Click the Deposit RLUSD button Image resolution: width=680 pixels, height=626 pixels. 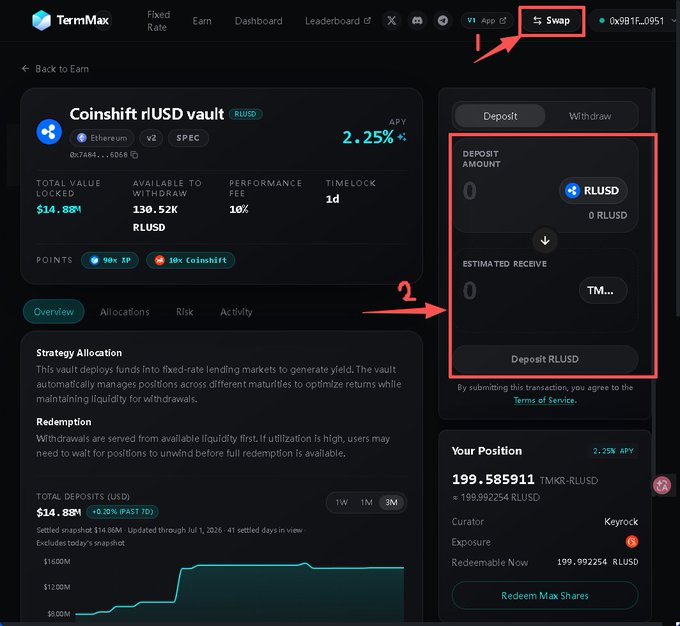point(545,359)
